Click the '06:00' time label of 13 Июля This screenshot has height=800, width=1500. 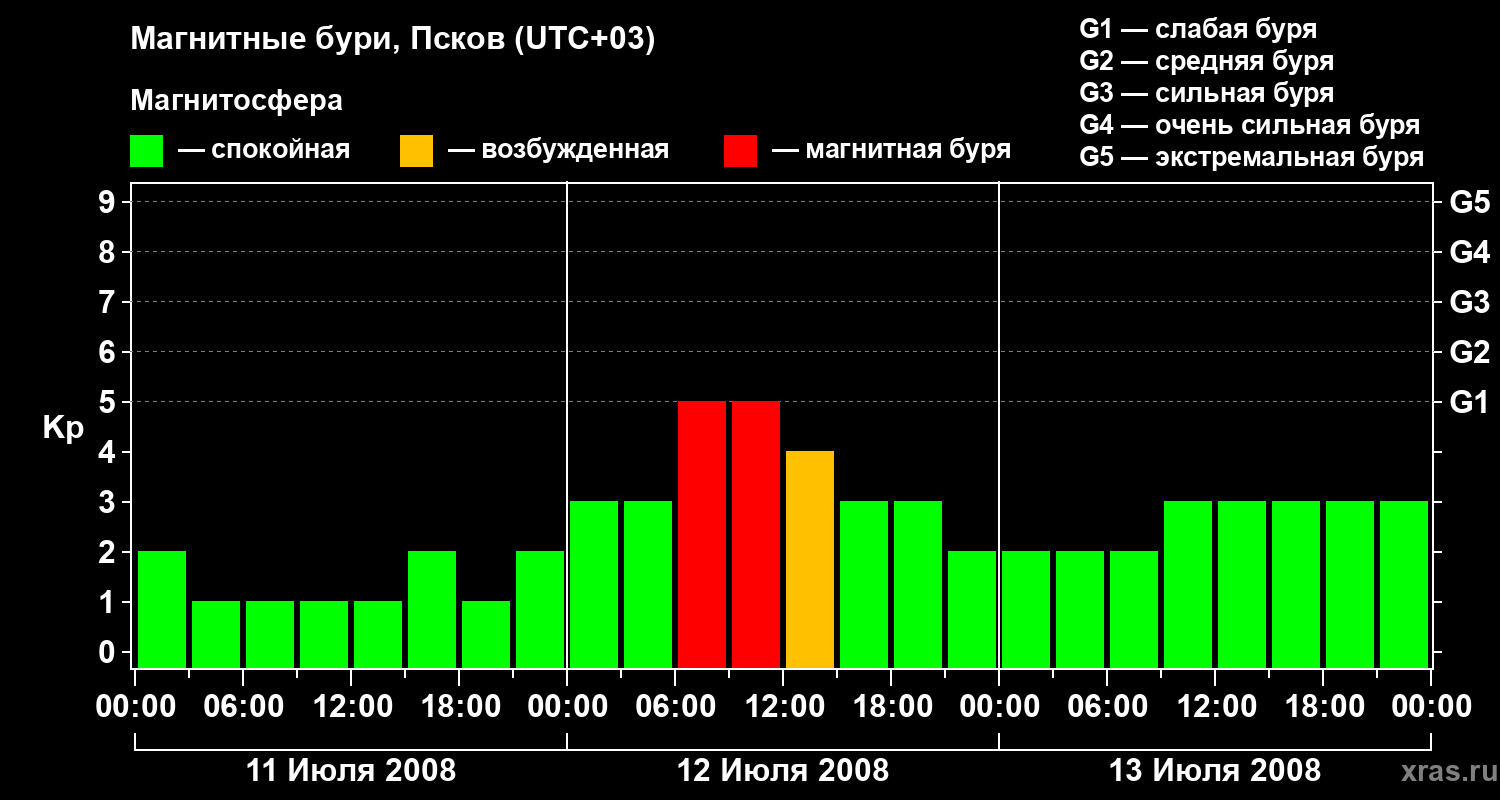point(1107,707)
